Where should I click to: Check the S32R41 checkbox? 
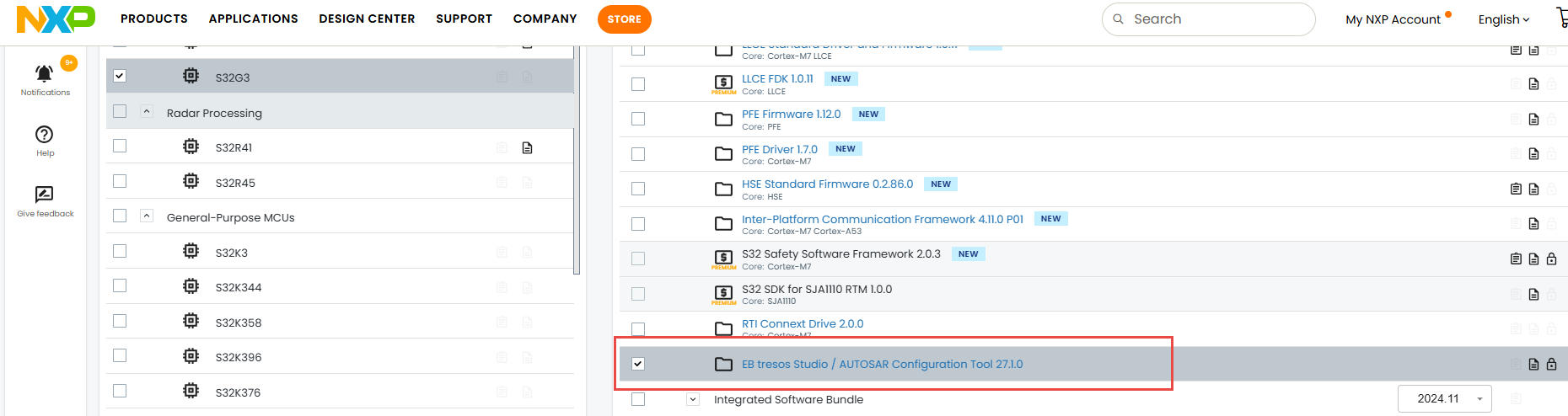click(120, 146)
